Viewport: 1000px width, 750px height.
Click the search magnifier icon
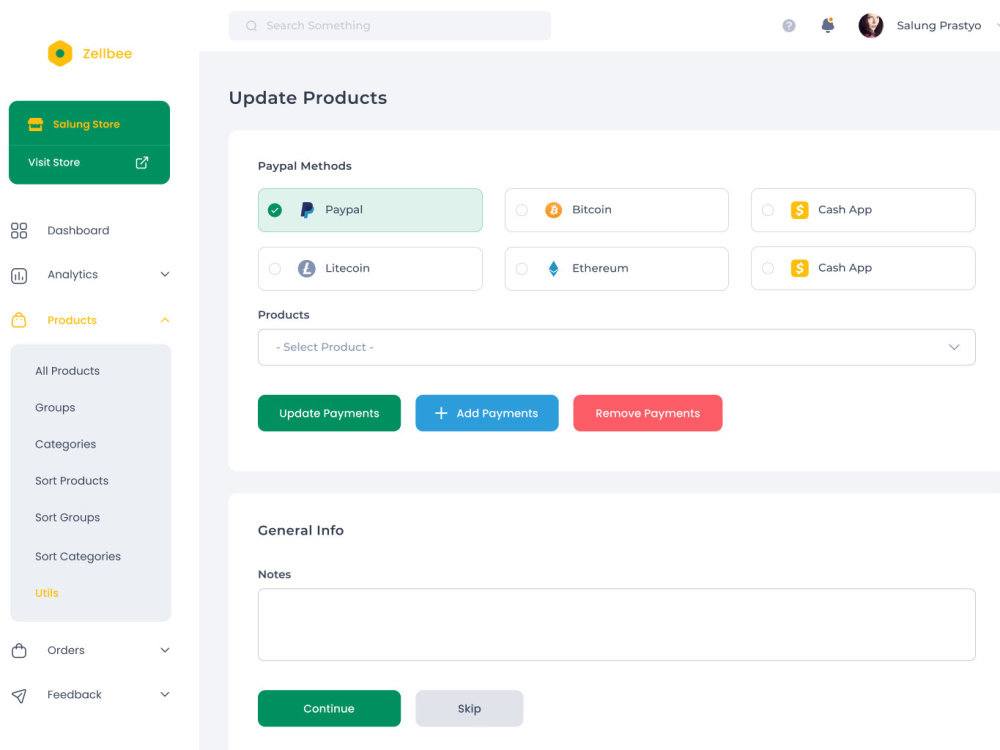[251, 26]
